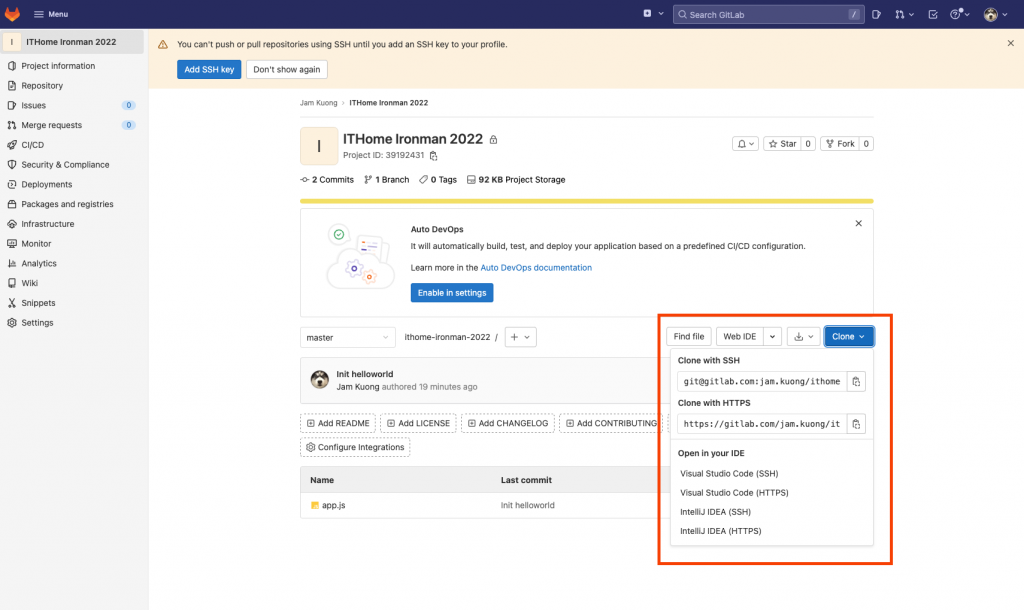The height and width of the screenshot is (610, 1024).
Task: Open the download source code dropdown
Action: pyautogui.click(x=803, y=336)
